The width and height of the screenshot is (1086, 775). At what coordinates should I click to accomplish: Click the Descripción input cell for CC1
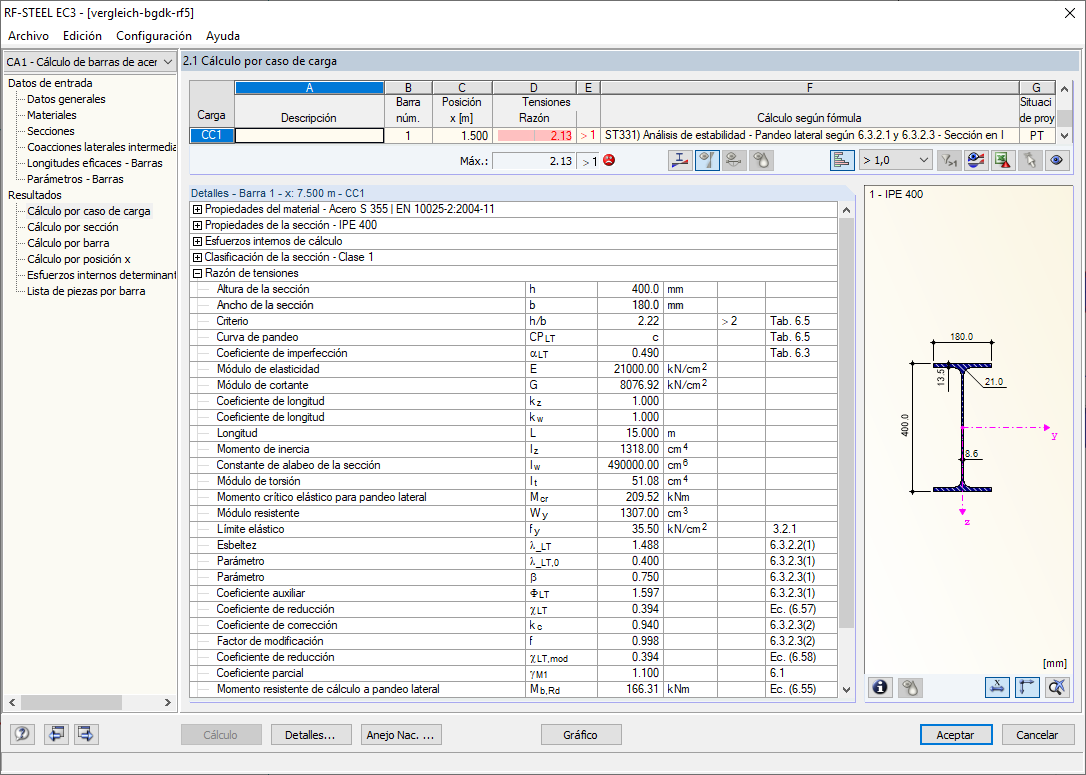(310, 136)
